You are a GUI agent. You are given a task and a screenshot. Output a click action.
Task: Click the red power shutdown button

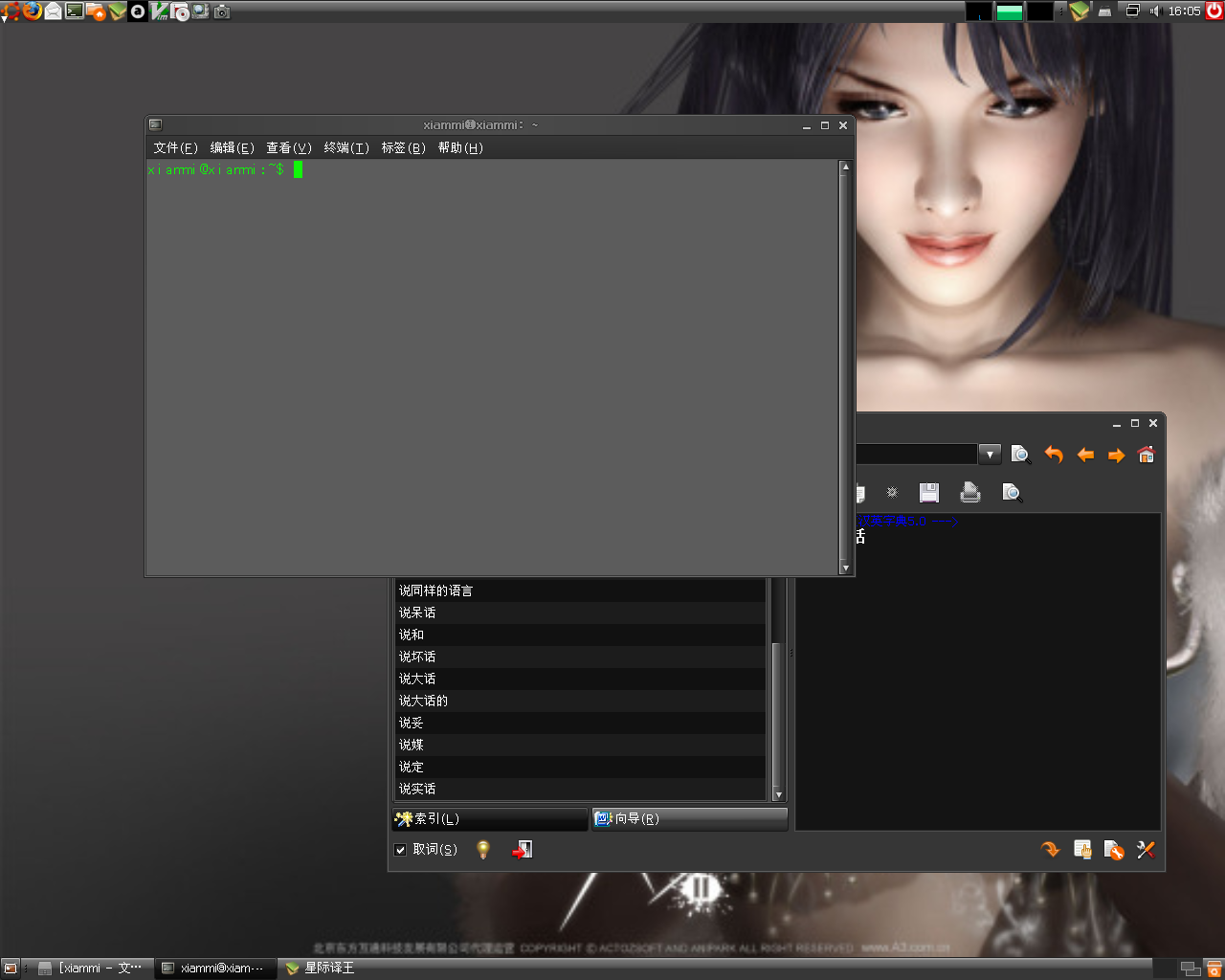(1214, 11)
